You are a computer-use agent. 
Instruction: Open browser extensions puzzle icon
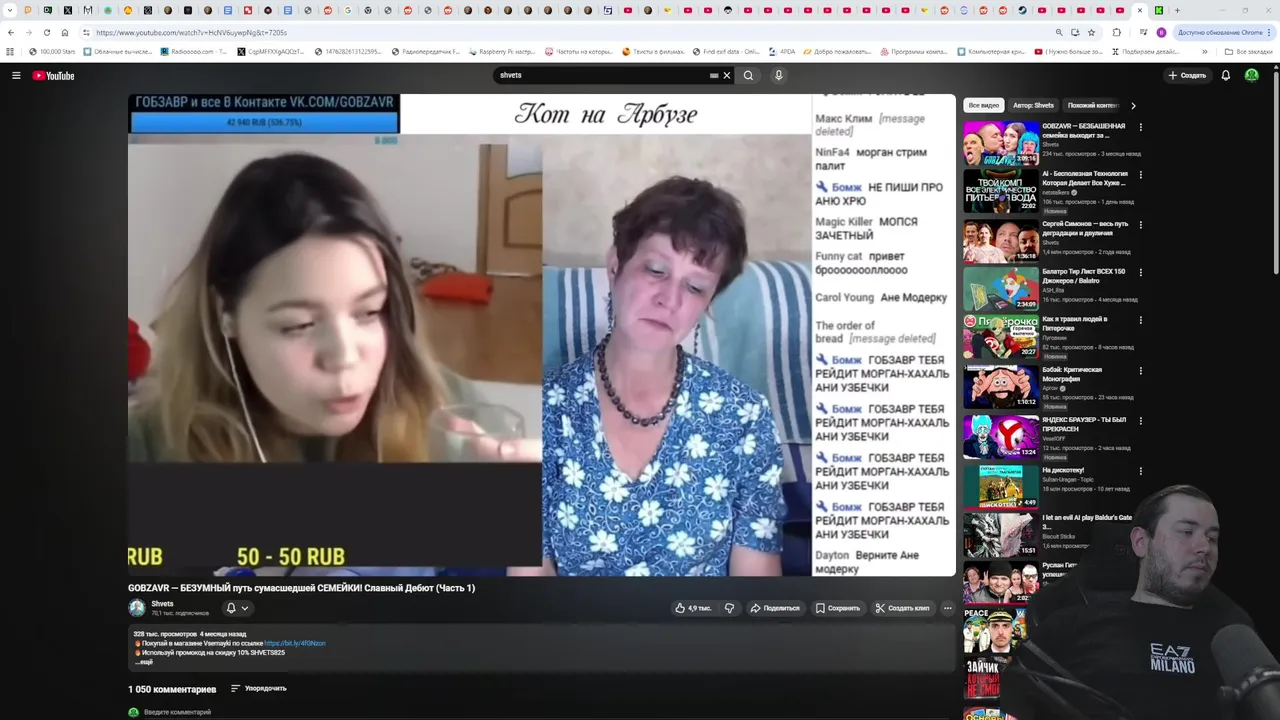point(1116,32)
